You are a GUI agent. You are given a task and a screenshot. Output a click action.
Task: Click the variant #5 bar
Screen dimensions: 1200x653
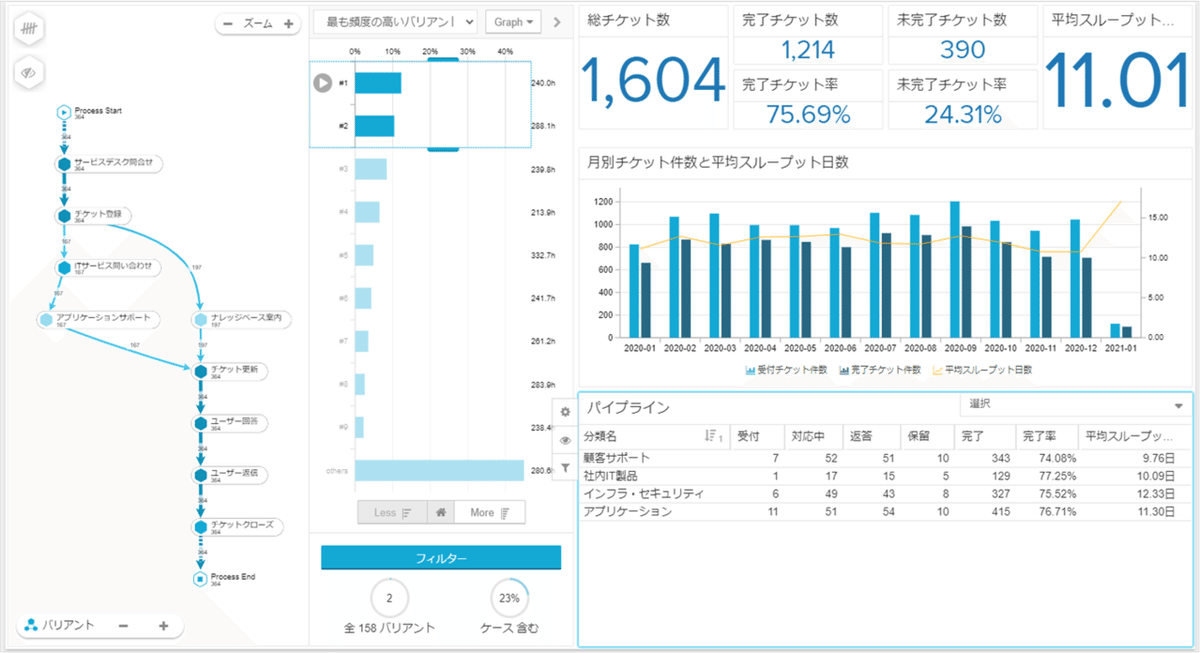pyautogui.click(x=364, y=255)
